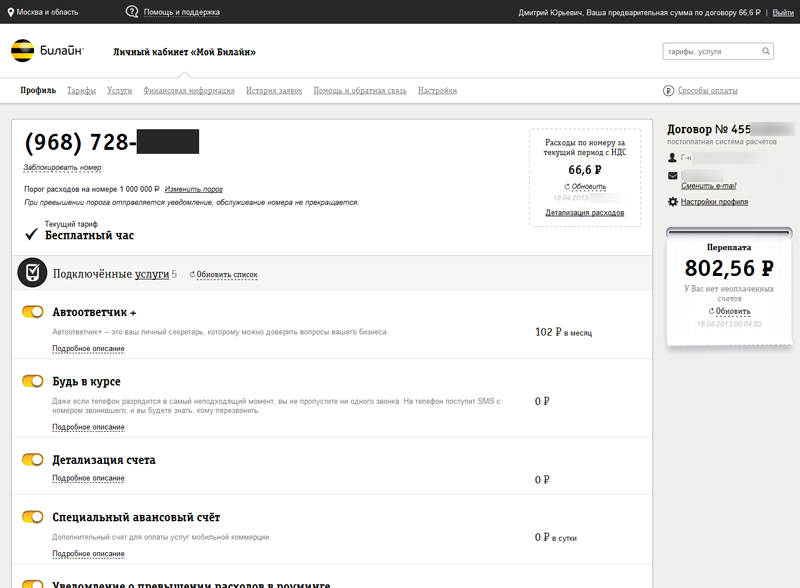Open Детализация расходов link
This screenshot has height=588, width=800.
tap(585, 212)
